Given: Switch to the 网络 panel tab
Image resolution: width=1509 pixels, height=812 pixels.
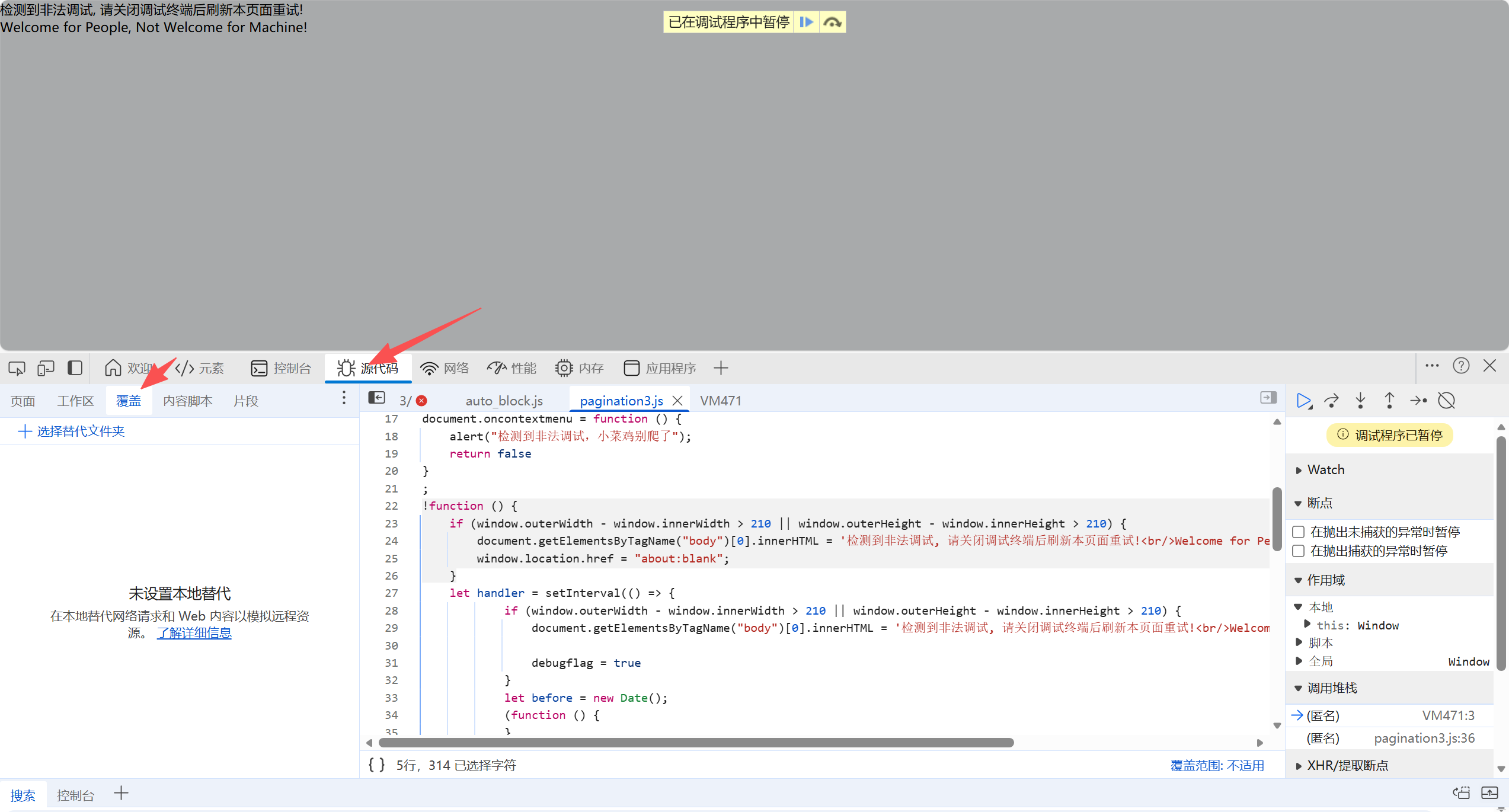Looking at the screenshot, I should (445, 368).
